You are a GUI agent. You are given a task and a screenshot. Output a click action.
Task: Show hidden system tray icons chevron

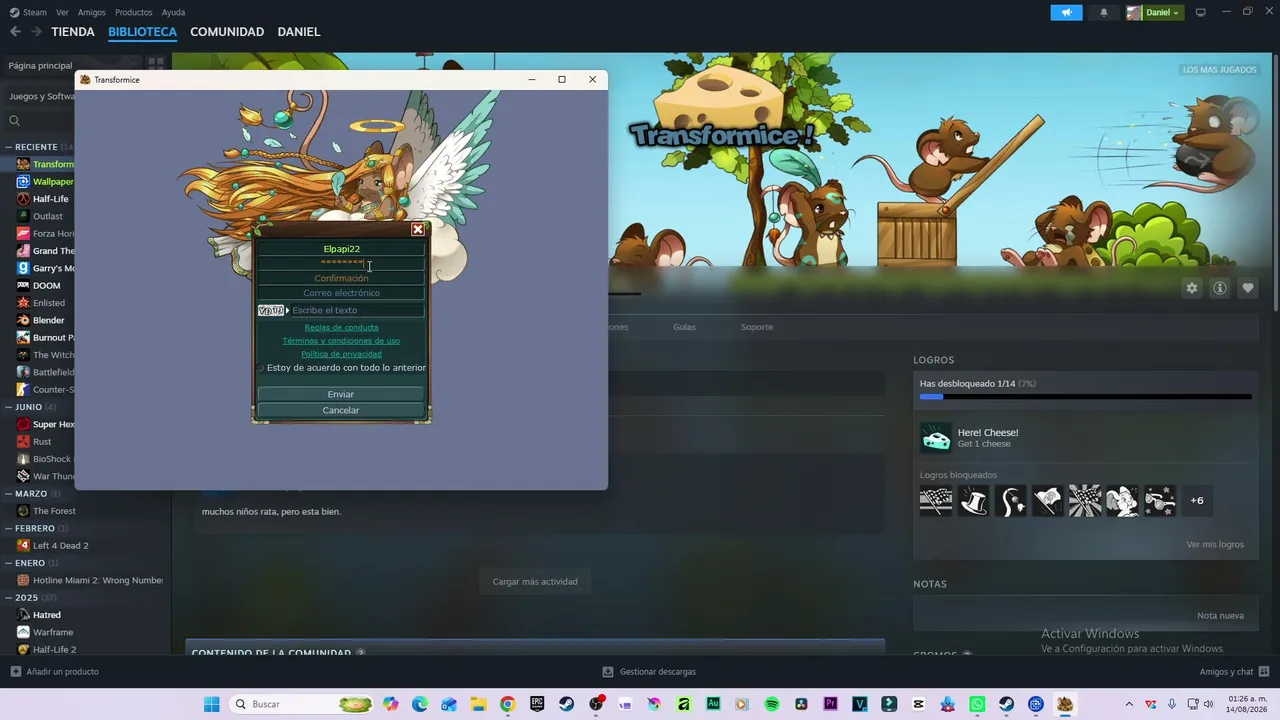[1129, 704]
